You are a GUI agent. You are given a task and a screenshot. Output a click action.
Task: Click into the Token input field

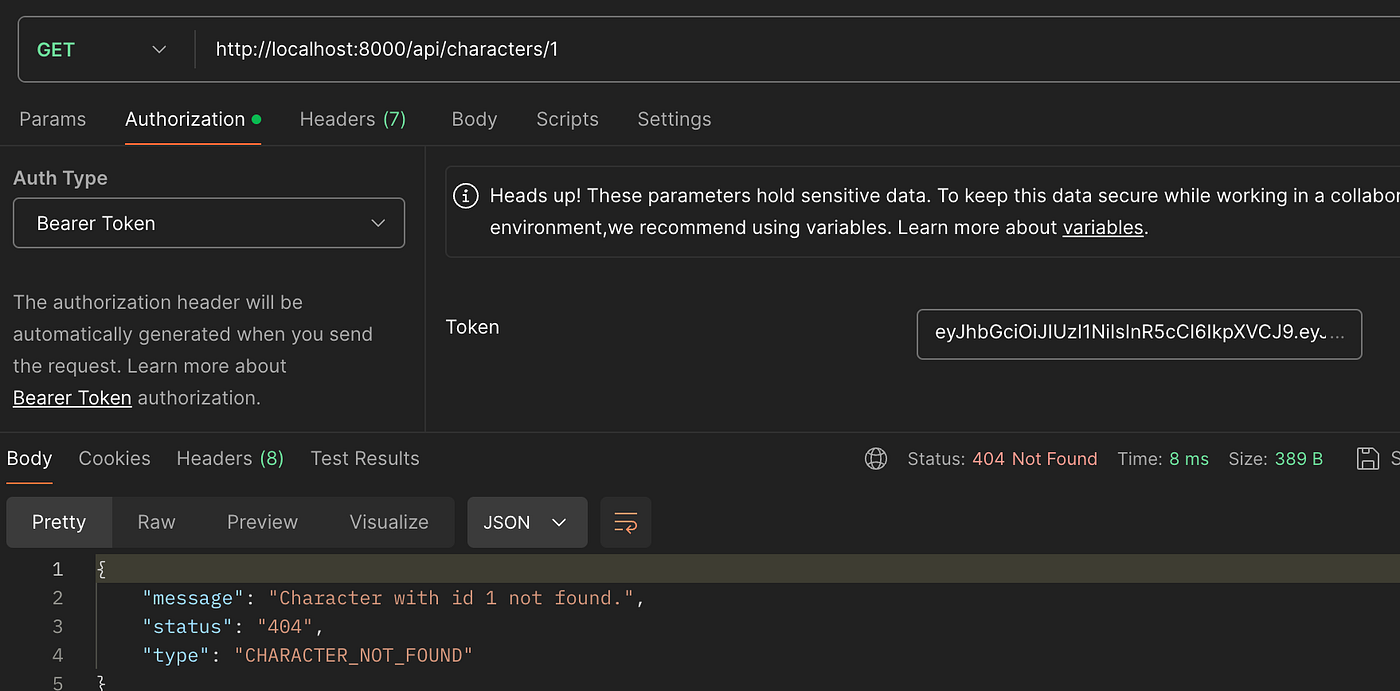1139,334
